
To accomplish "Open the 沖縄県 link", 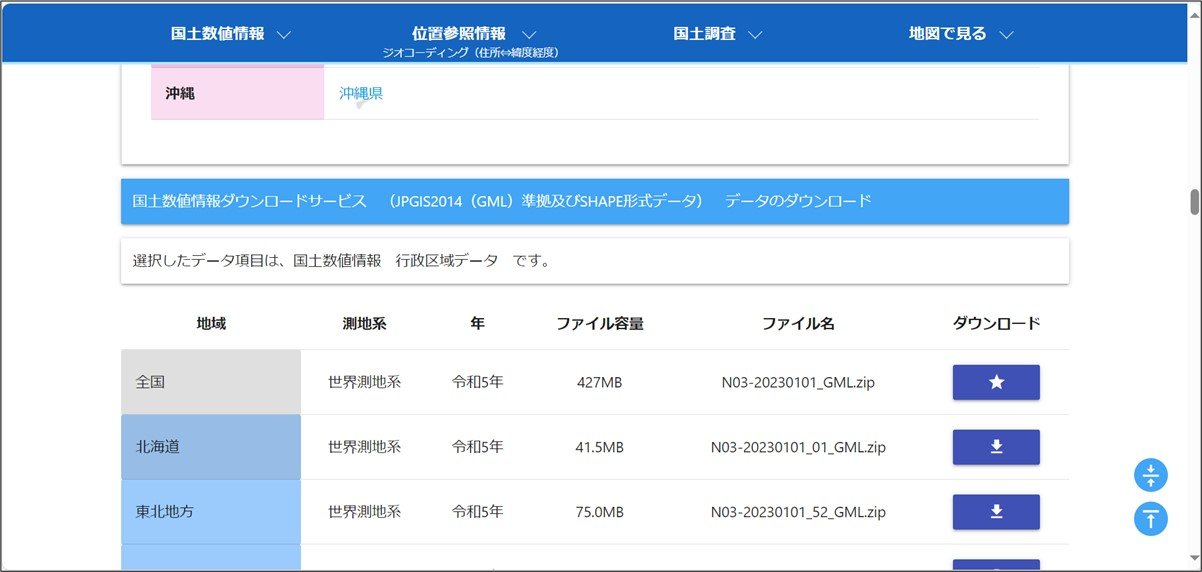I will (361, 93).
